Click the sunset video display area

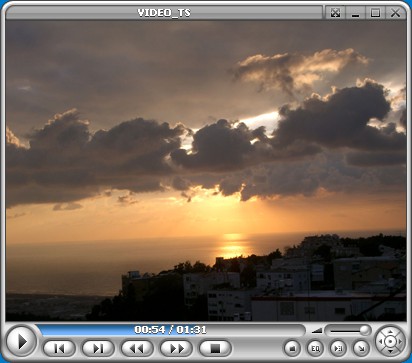point(206,171)
